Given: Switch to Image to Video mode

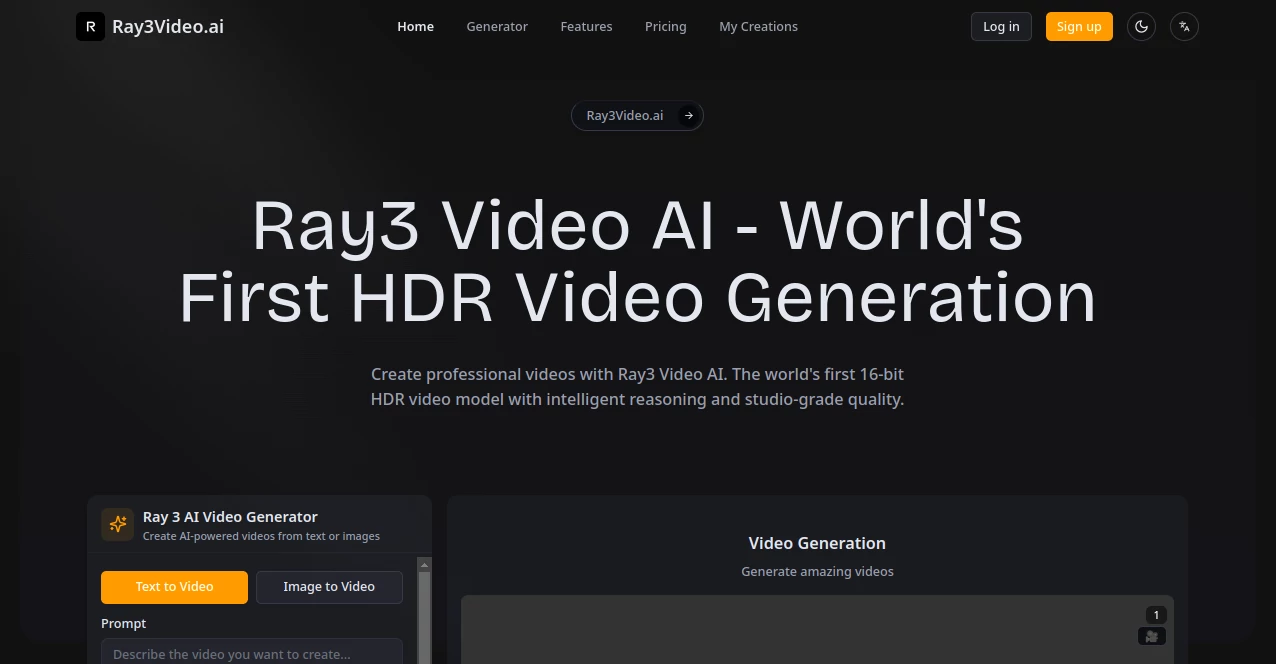Looking at the screenshot, I should pyautogui.click(x=329, y=587).
